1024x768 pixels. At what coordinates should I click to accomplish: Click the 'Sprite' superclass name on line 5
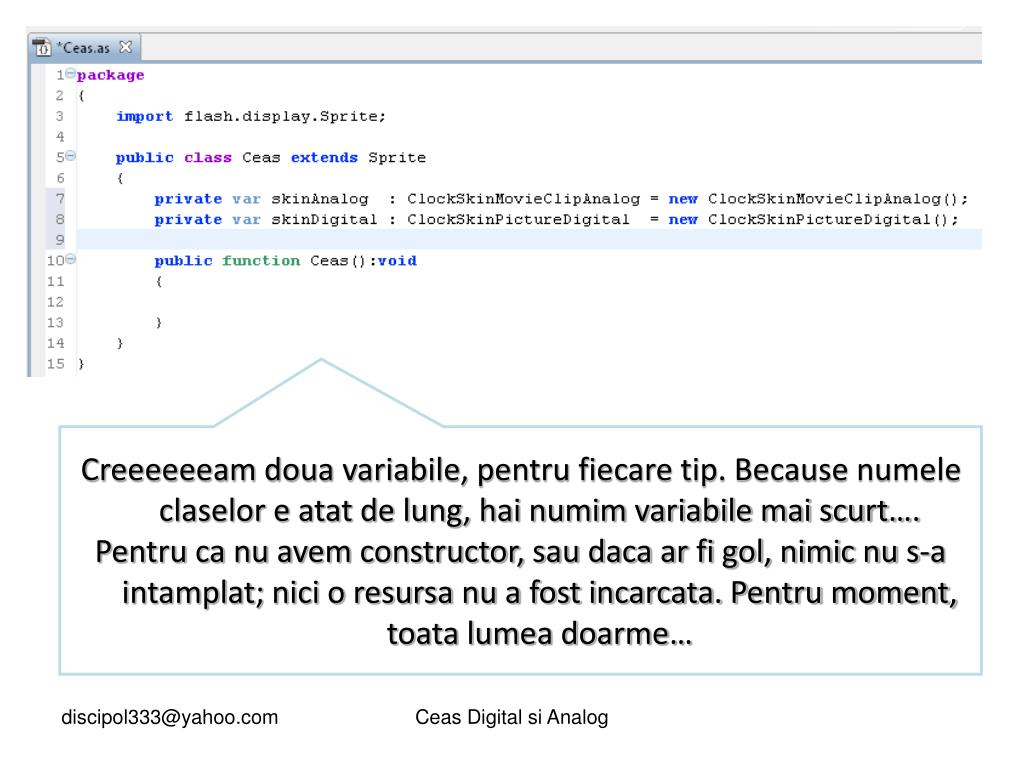click(x=397, y=157)
